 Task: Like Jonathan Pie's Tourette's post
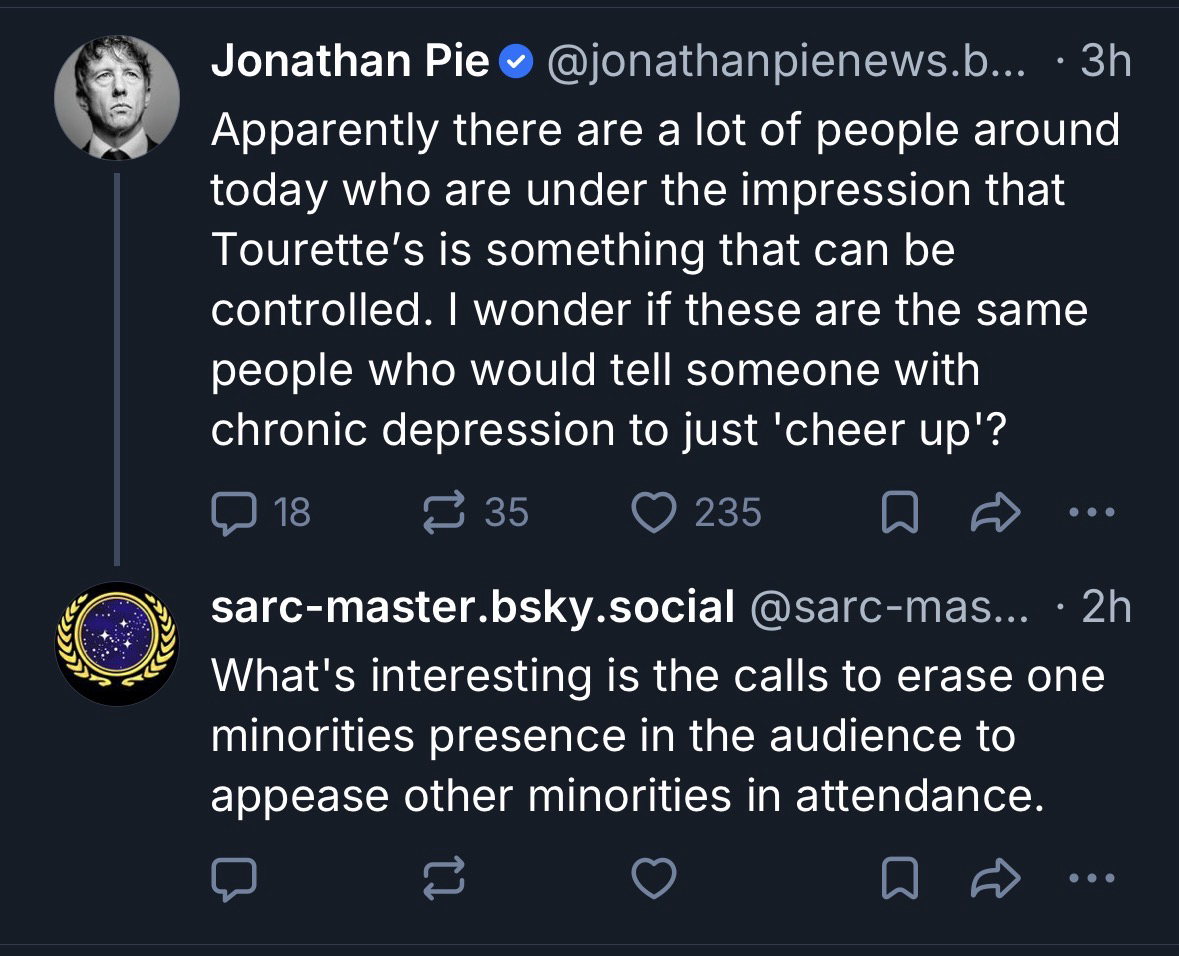tap(656, 513)
